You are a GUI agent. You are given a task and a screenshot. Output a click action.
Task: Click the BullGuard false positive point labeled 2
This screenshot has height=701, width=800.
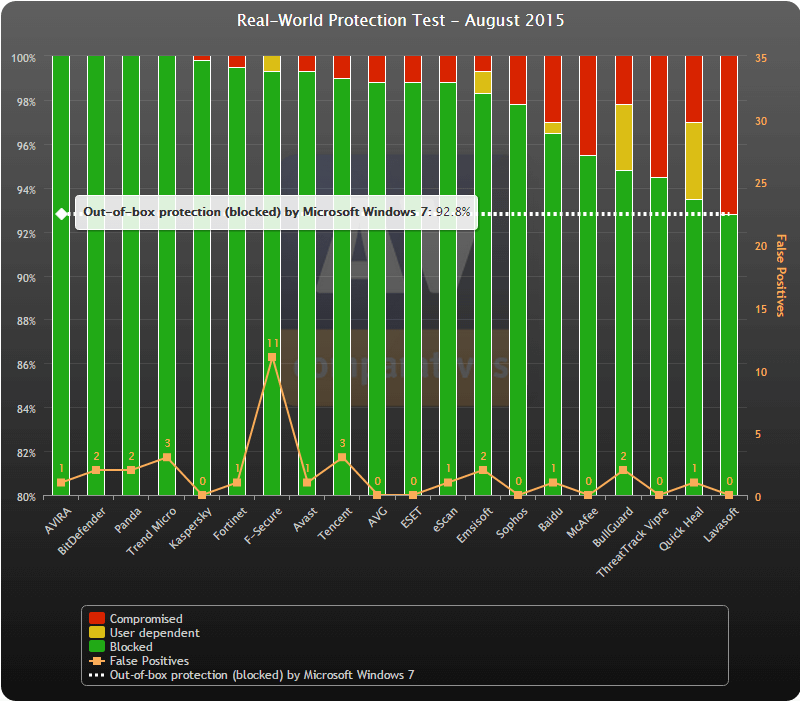(x=623, y=470)
